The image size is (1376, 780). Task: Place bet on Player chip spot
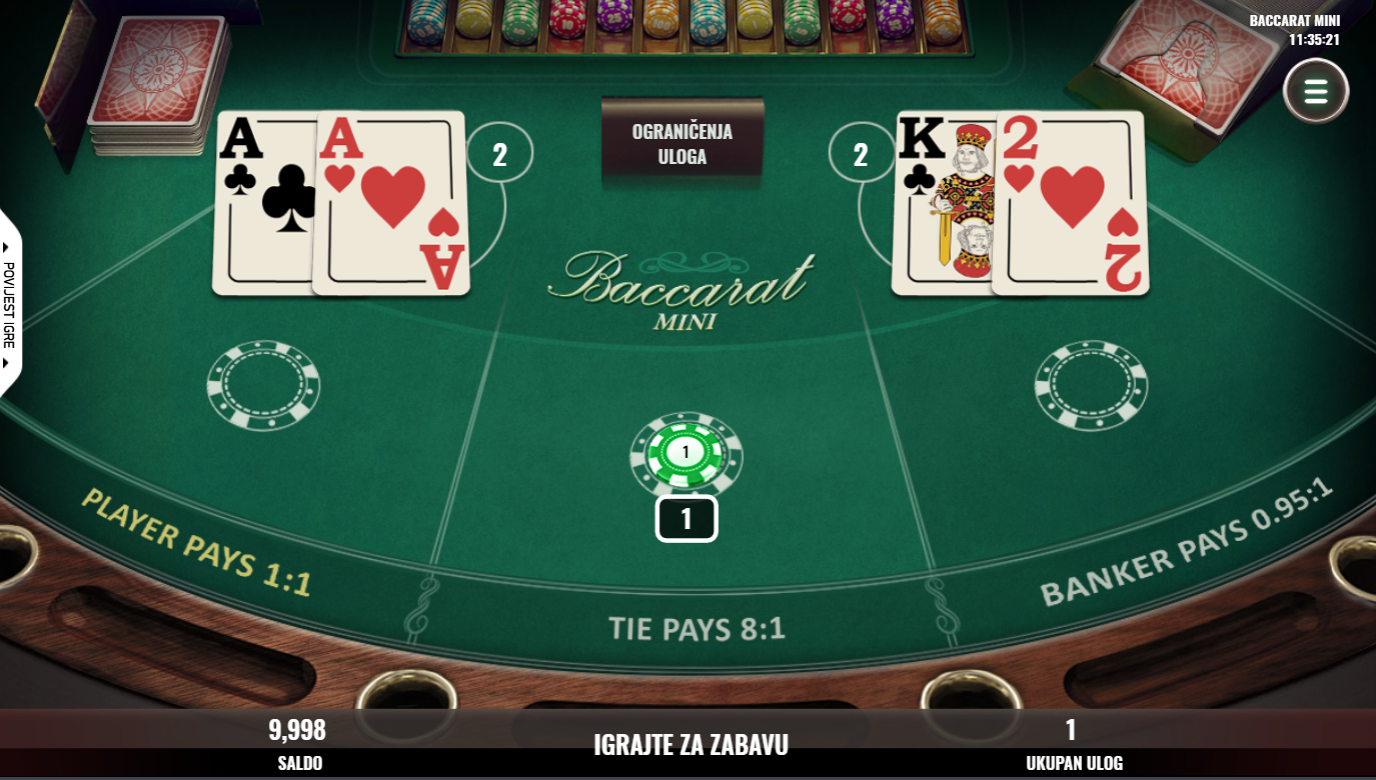pos(263,386)
